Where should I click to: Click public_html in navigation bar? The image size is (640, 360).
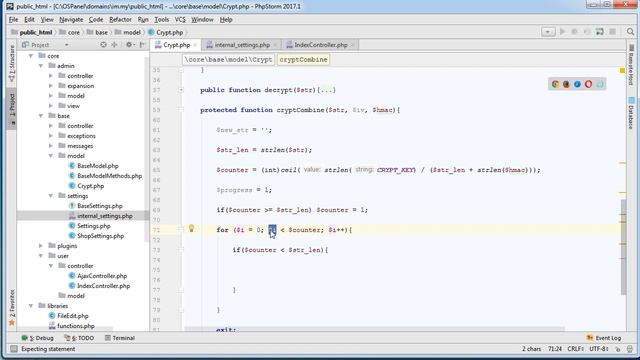32,32
